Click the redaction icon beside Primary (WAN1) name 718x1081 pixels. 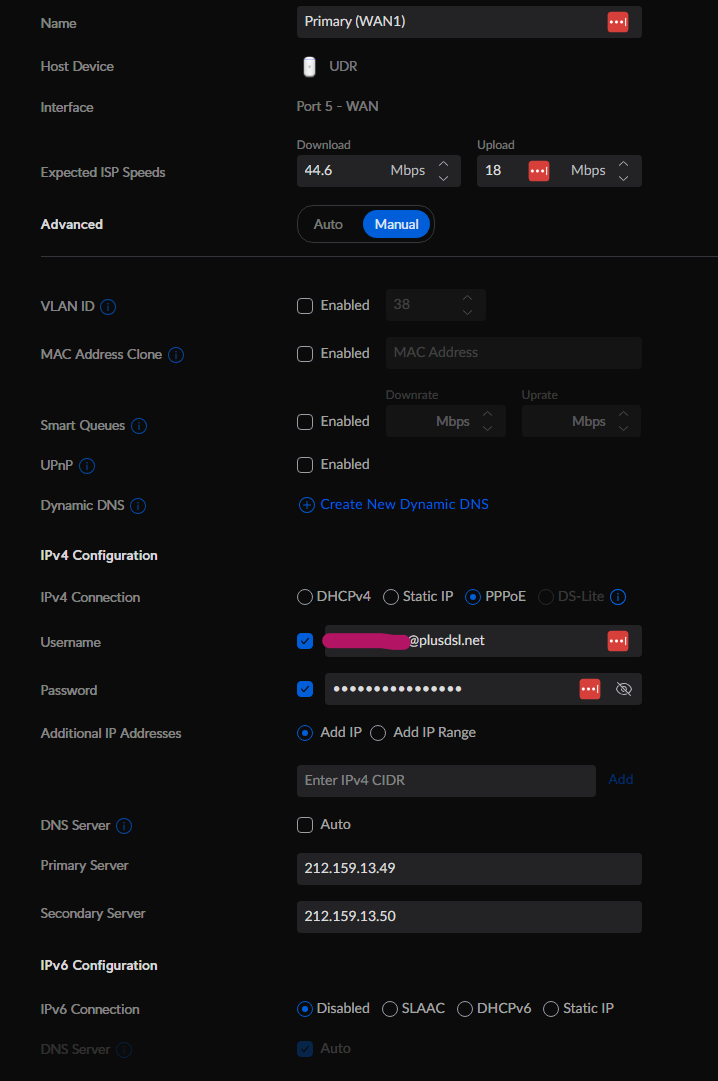pyautogui.click(x=617, y=21)
